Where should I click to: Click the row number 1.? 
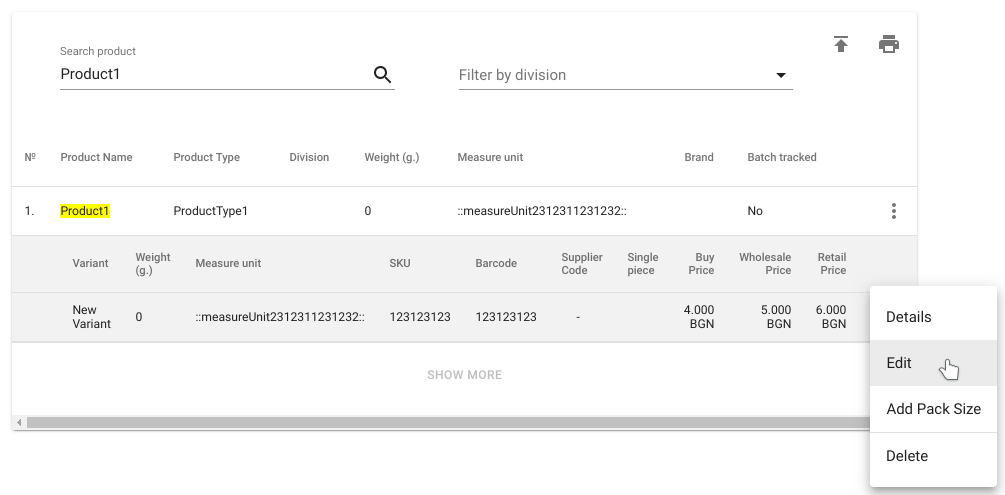[x=29, y=211]
